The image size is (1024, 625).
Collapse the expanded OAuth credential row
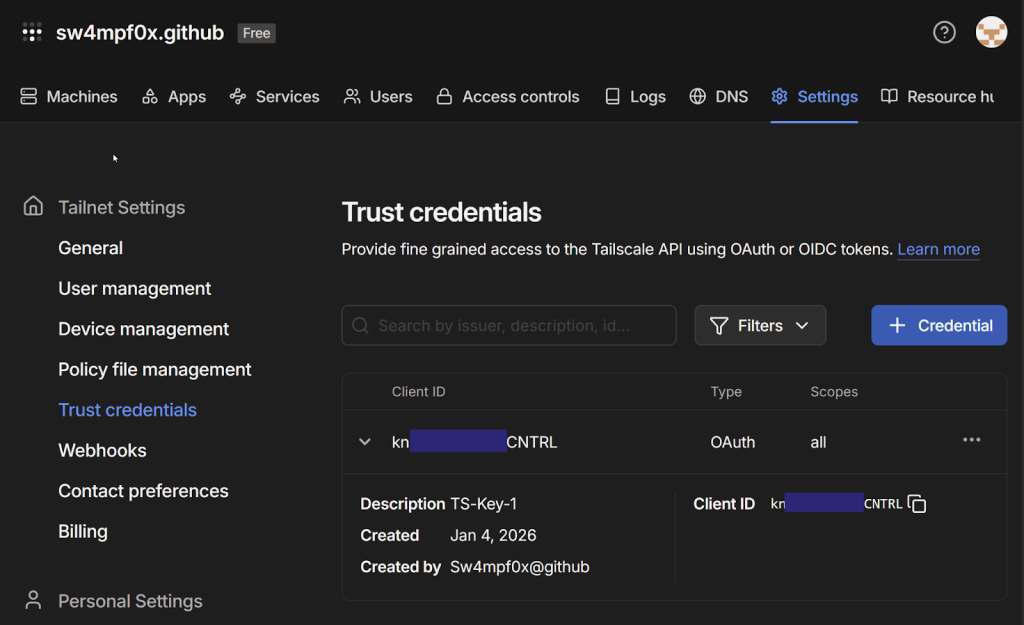tap(365, 442)
